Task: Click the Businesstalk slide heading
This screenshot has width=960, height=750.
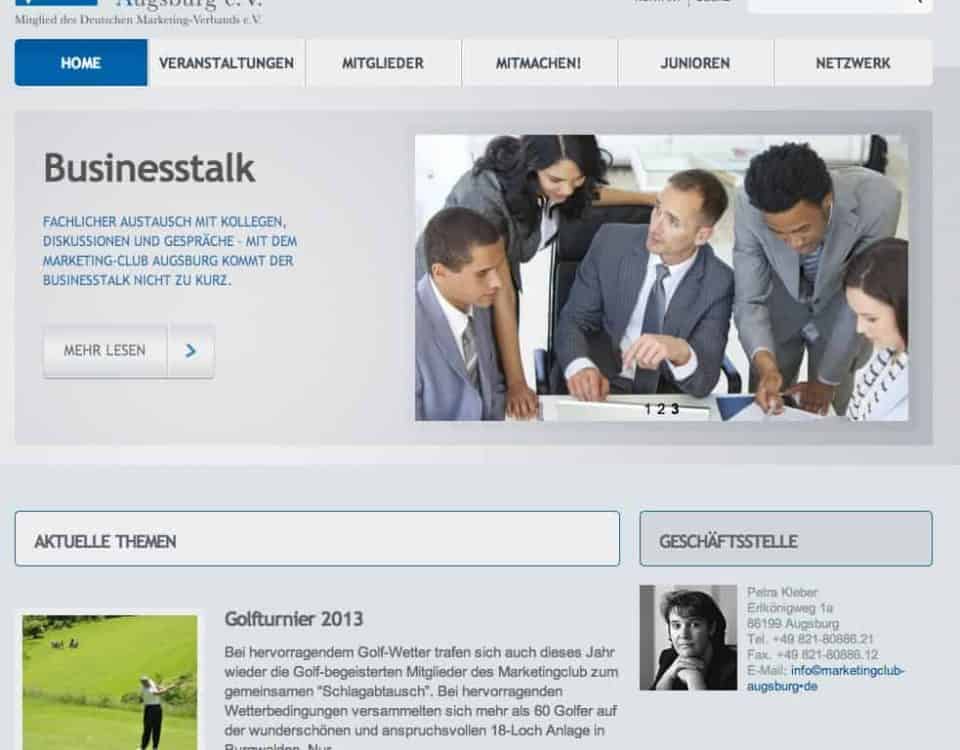Action: coord(149,168)
